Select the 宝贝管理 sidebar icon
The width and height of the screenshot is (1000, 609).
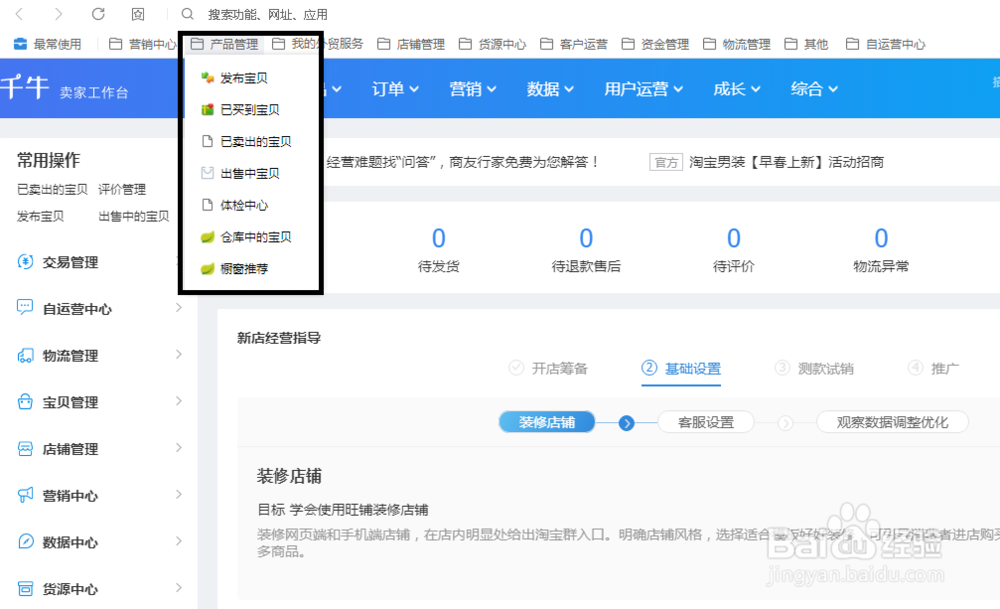(24, 401)
